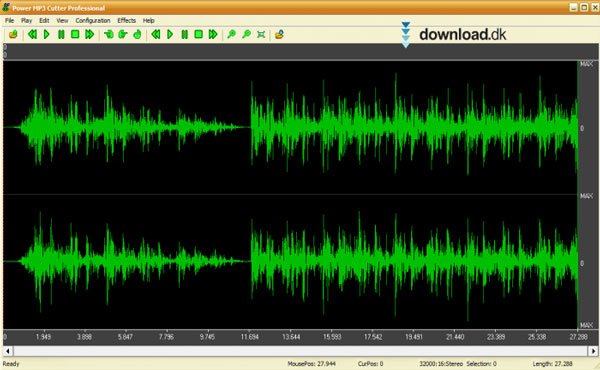The image size is (600, 370).
Task: Click the MousePos: 27.944 status text
Action: coord(311,364)
